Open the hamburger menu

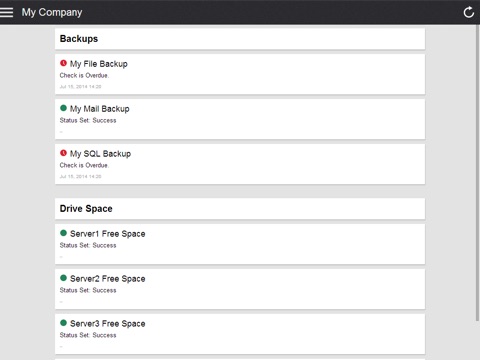point(6,12)
